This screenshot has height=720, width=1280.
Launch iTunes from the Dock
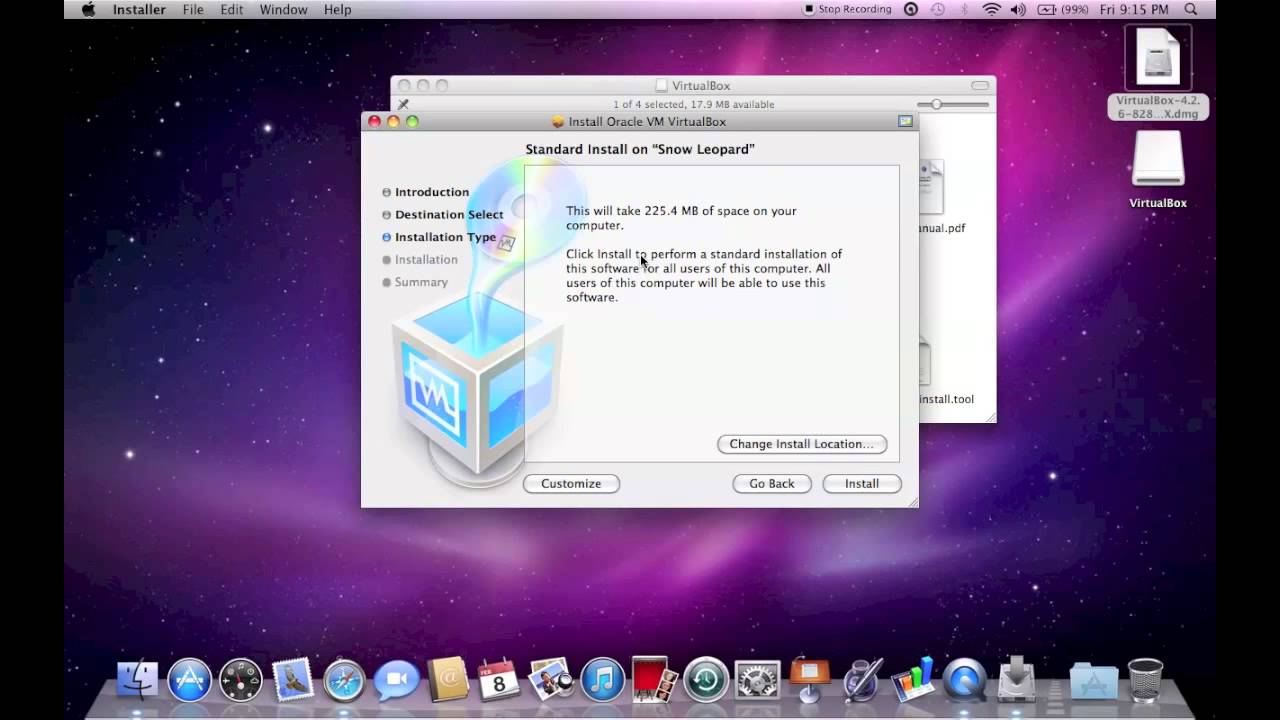click(x=603, y=680)
